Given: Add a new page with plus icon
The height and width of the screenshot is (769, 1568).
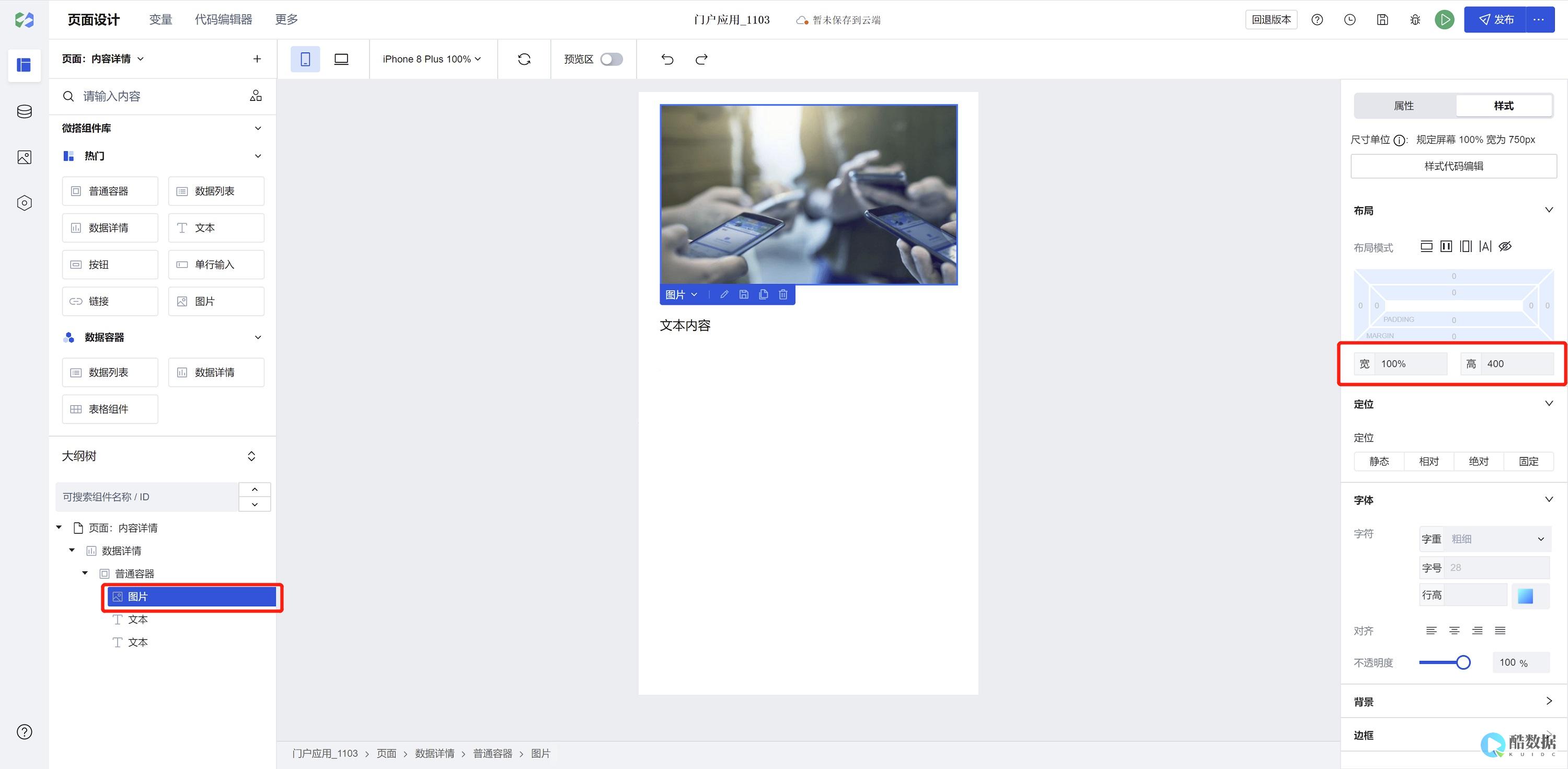Looking at the screenshot, I should (x=257, y=59).
